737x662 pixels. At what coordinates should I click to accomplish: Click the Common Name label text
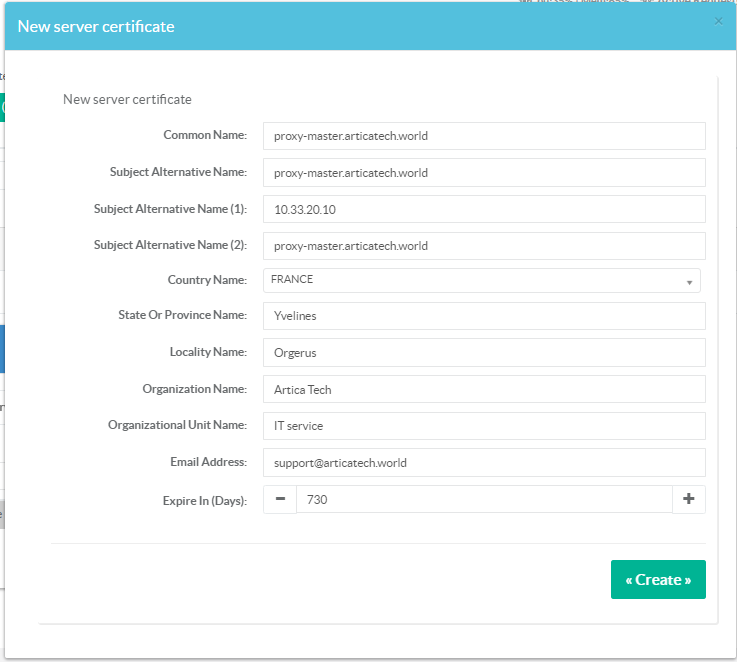click(204, 135)
